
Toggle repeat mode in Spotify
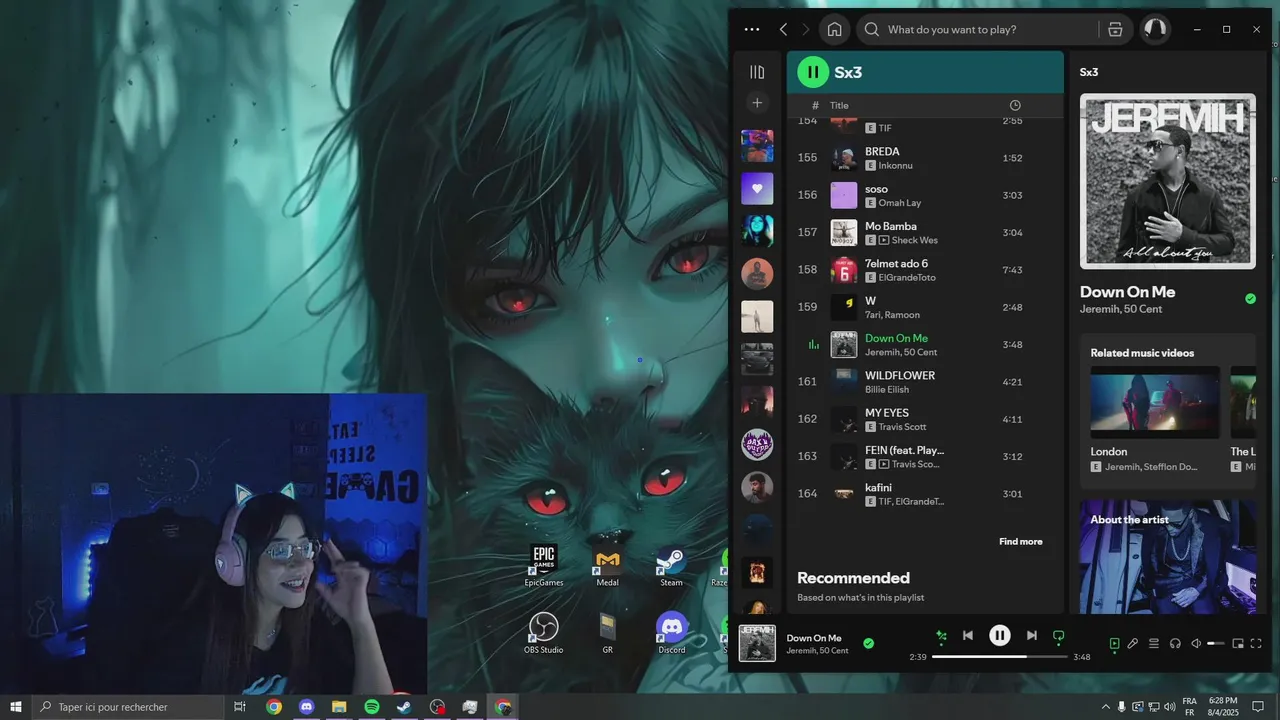coord(1059,635)
